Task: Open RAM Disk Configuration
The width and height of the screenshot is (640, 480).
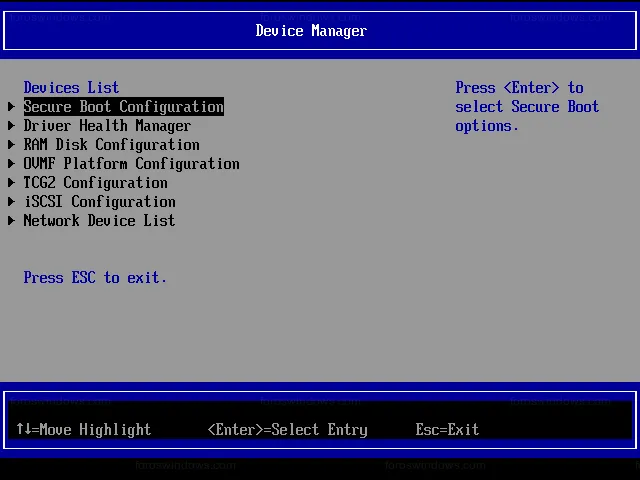Action: [111, 144]
